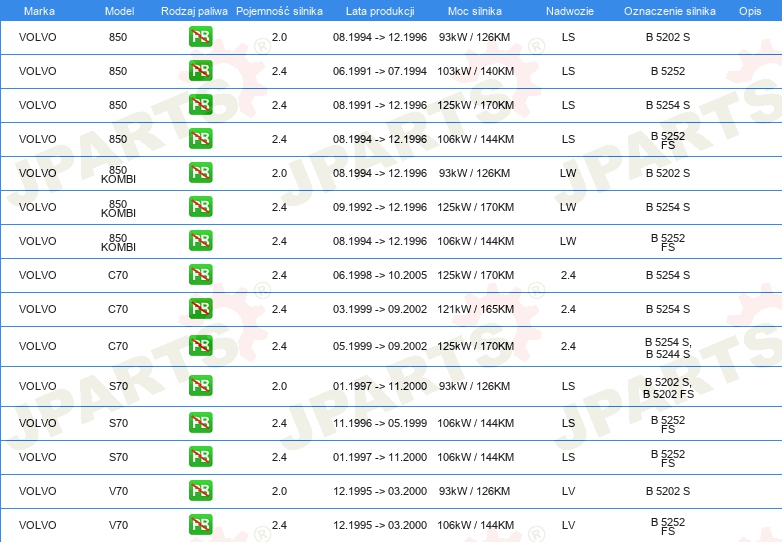782x542 pixels.
Task: Select the 2.0 capacity cell in the S70 row
Action: 279,386
